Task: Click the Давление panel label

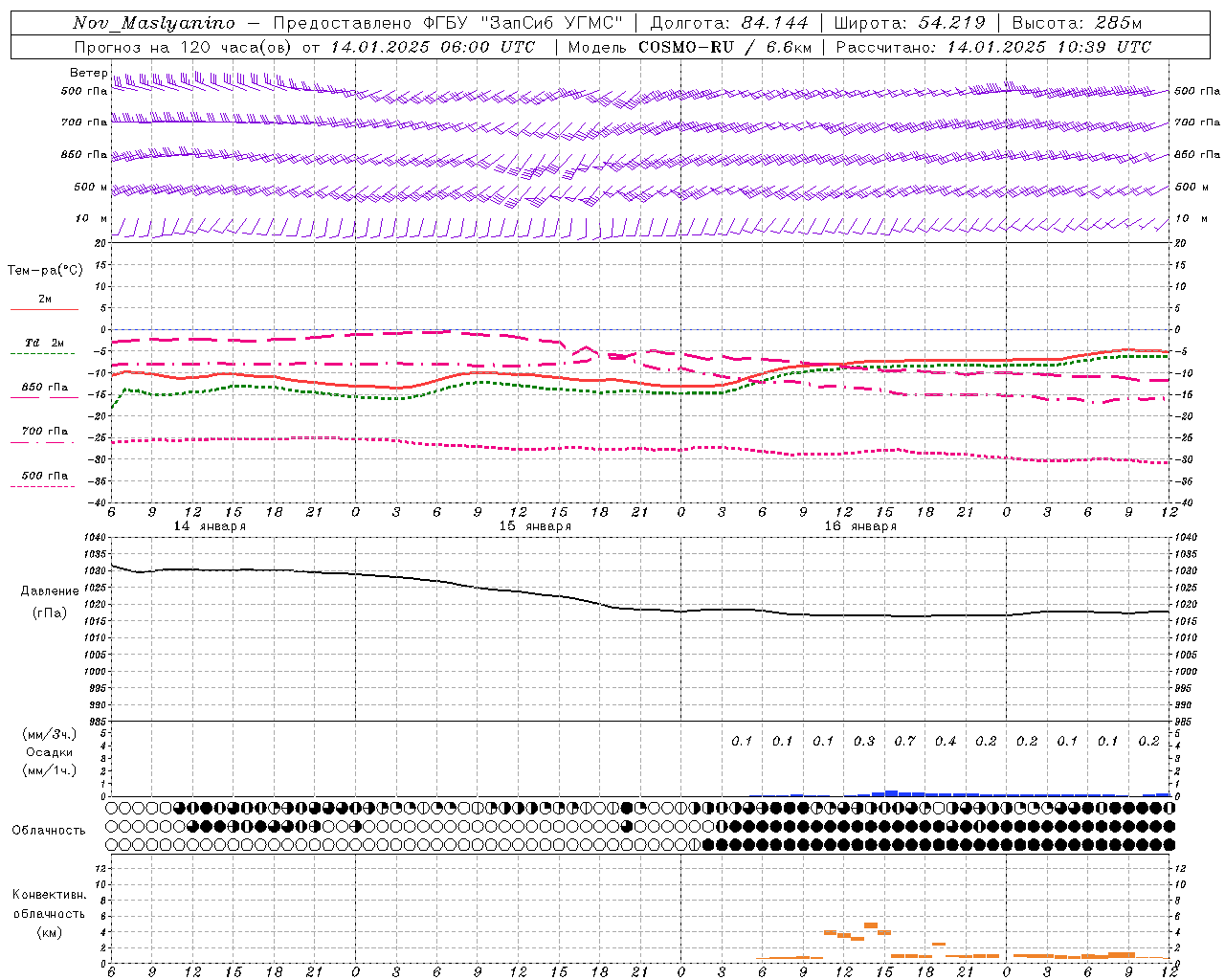Action: [50, 591]
